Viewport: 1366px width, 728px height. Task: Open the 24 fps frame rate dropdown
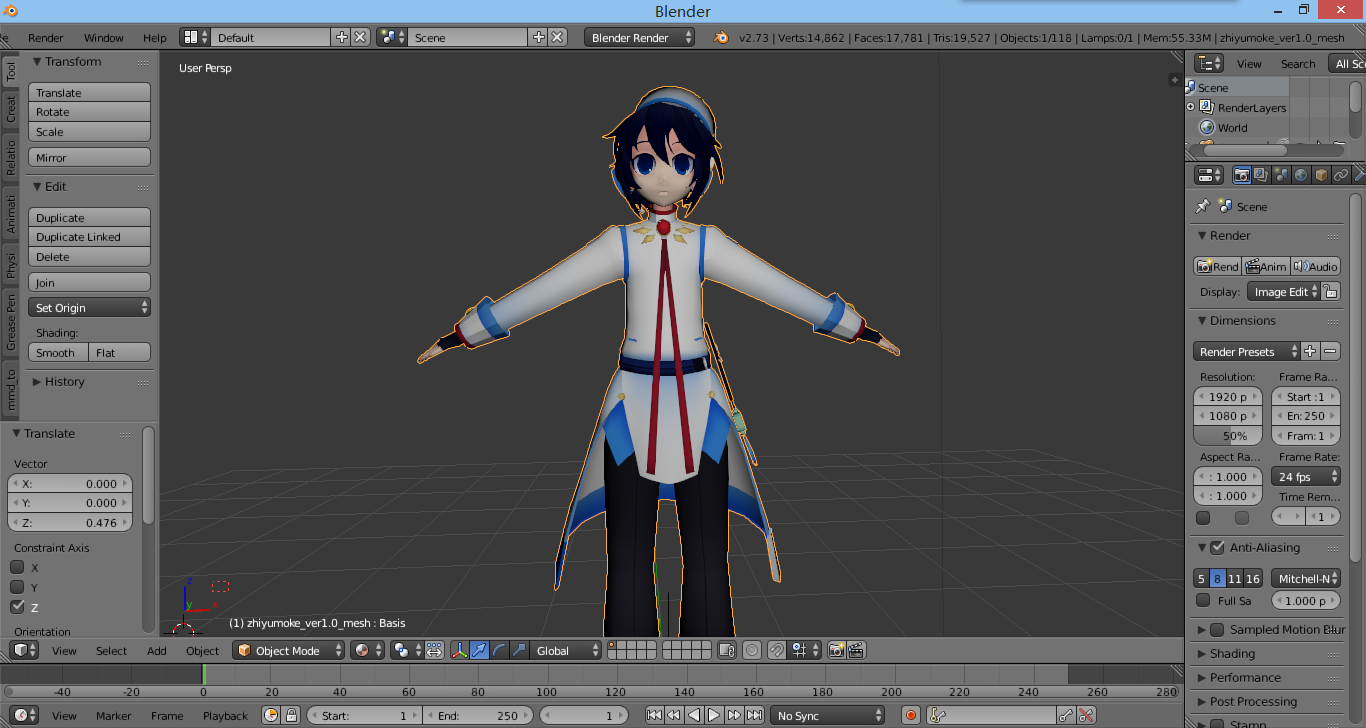pyautogui.click(x=1306, y=476)
